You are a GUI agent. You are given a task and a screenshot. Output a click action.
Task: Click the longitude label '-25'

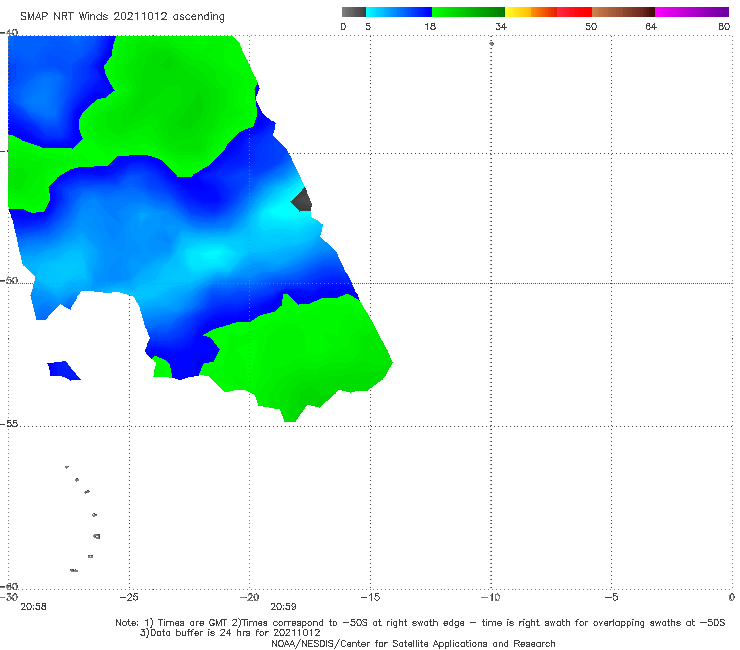point(129,597)
